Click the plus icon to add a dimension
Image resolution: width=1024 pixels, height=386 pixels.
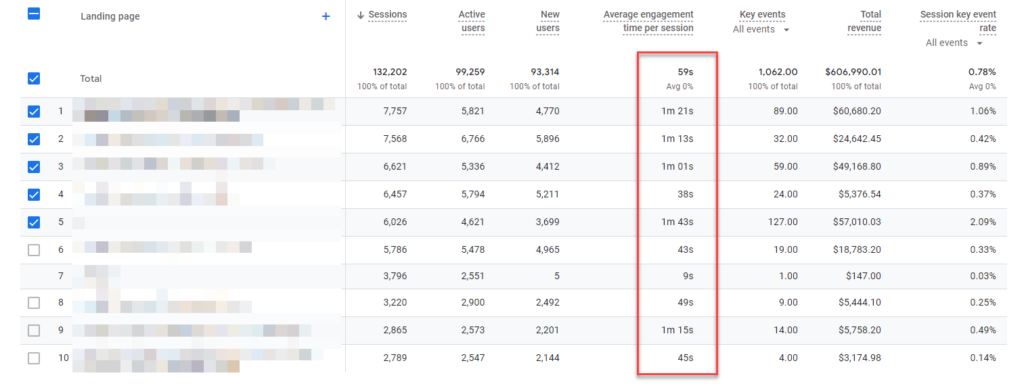pyautogui.click(x=326, y=16)
